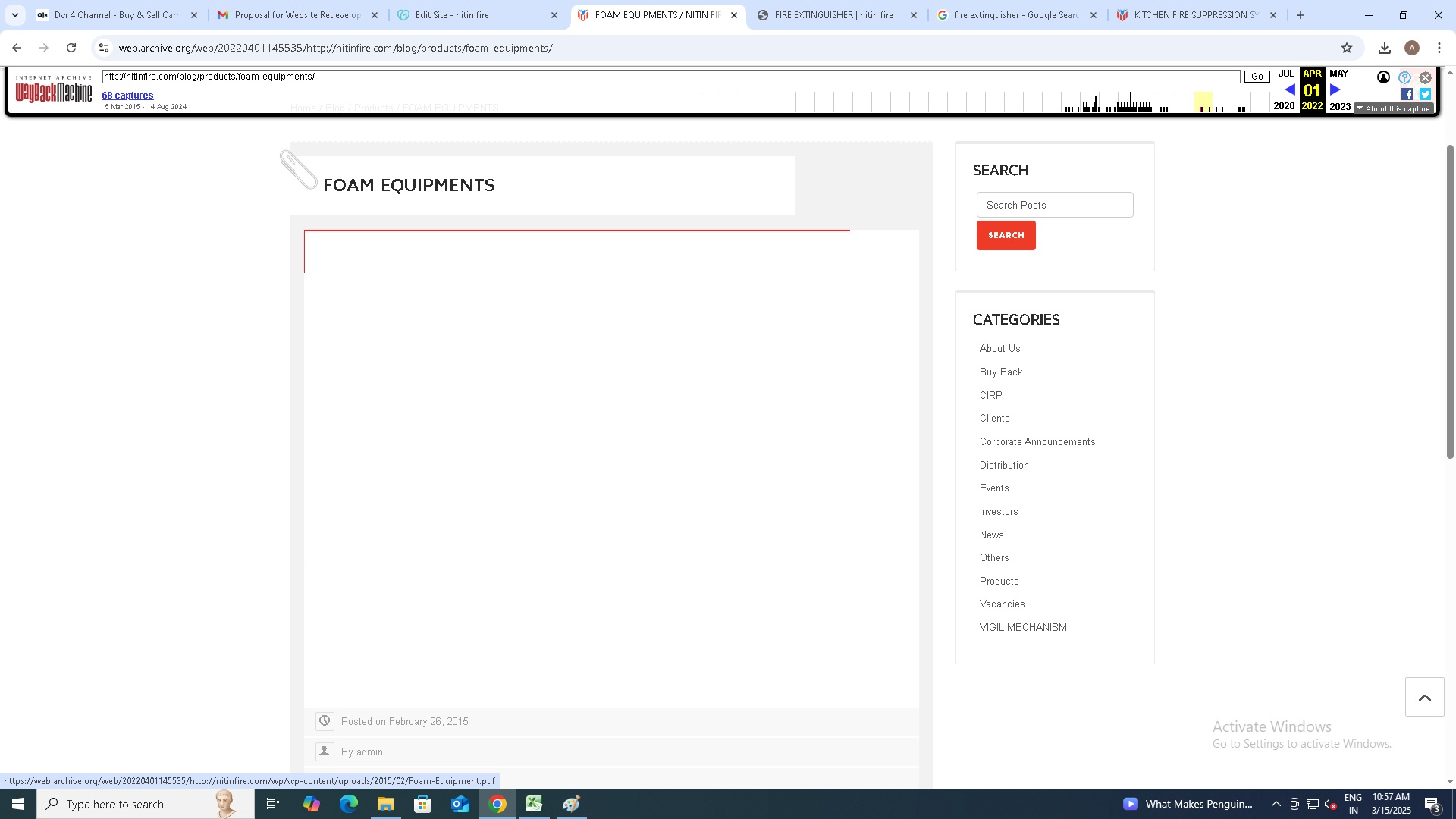Image resolution: width=1456 pixels, height=819 pixels.
Task: Switch to KITCHEN FIRE SUPPRESSION tab
Action: [x=1197, y=15]
